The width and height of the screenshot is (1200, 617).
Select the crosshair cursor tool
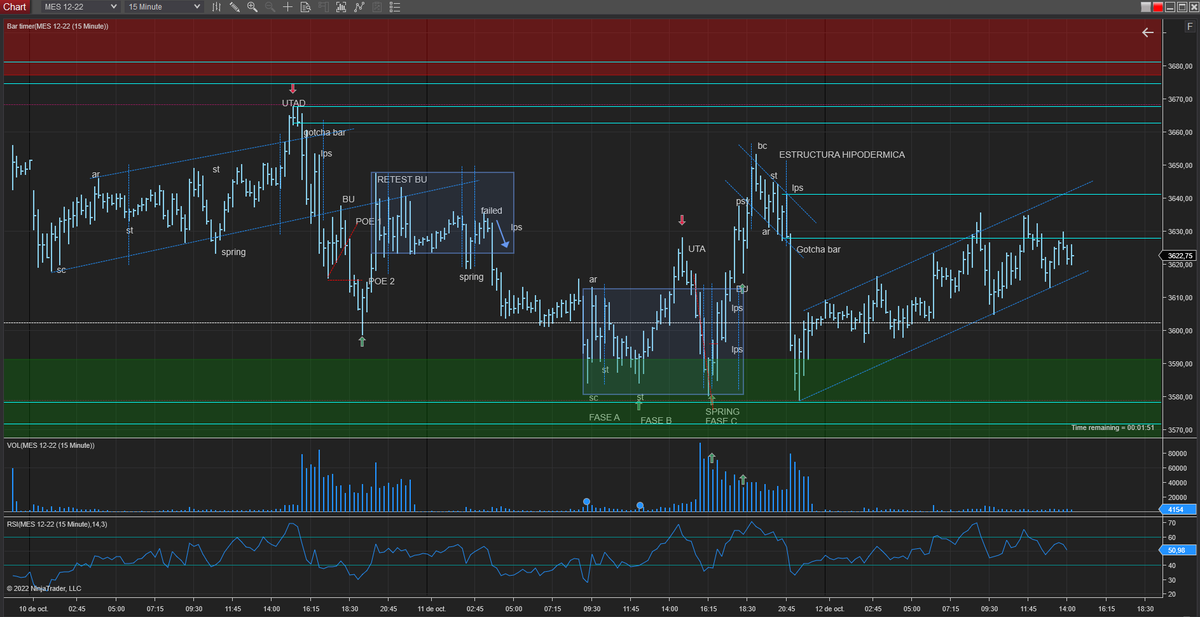288,7
